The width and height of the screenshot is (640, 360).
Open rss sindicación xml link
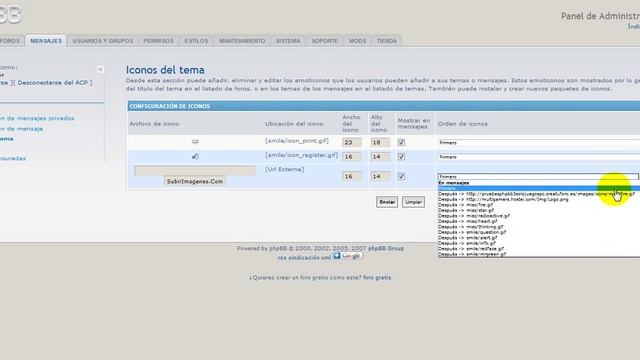pos(304,258)
